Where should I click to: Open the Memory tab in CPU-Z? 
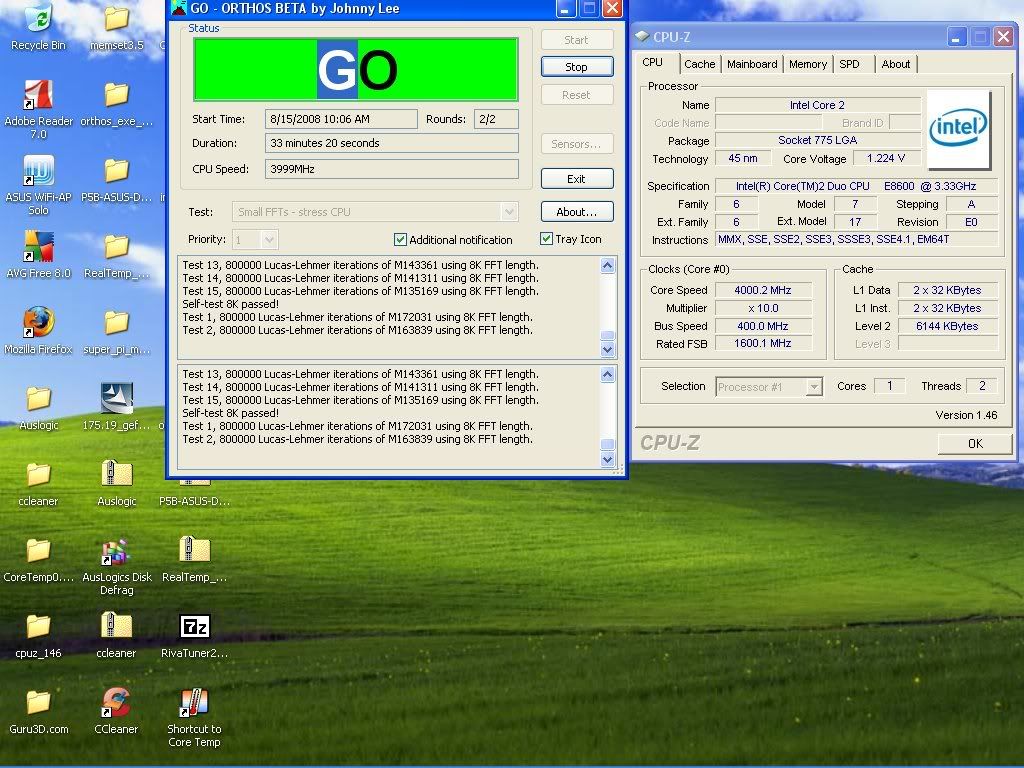808,64
